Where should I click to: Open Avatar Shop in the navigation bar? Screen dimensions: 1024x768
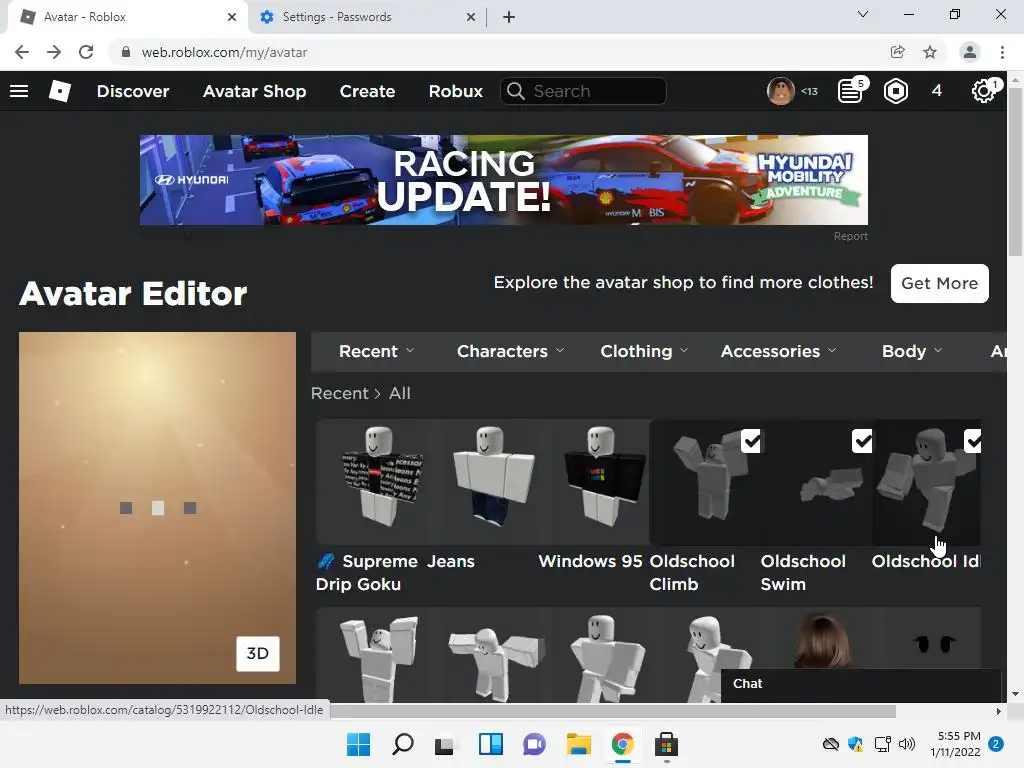254,91
